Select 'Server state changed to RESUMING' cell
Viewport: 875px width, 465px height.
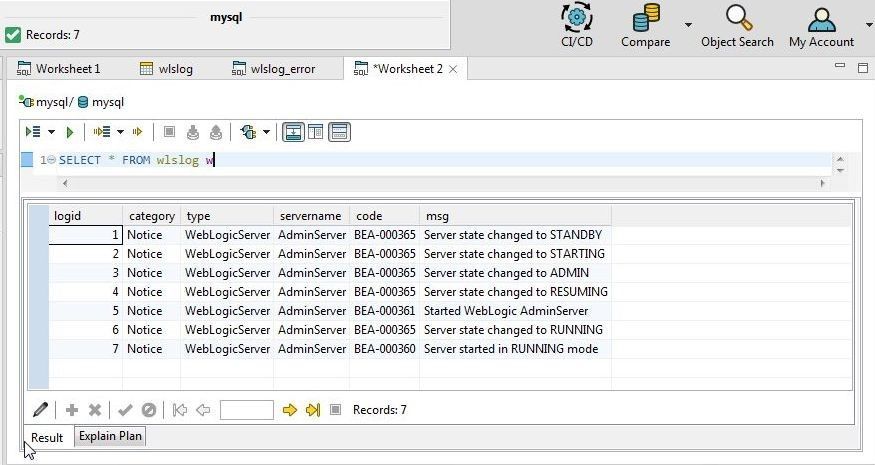[515, 292]
